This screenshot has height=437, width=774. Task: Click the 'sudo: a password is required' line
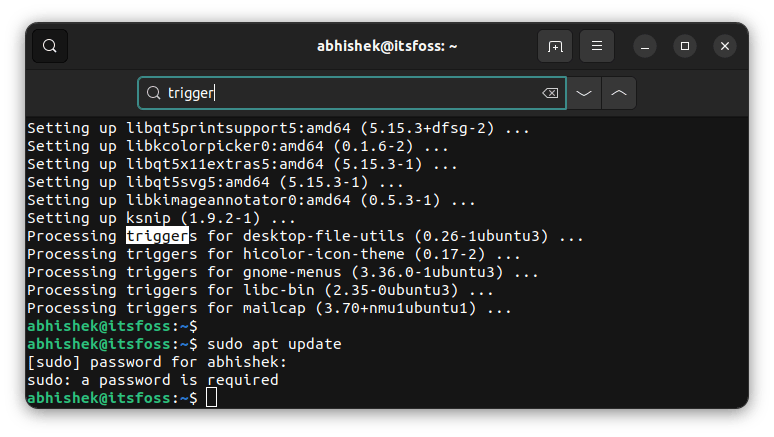(x=152, y=380)
